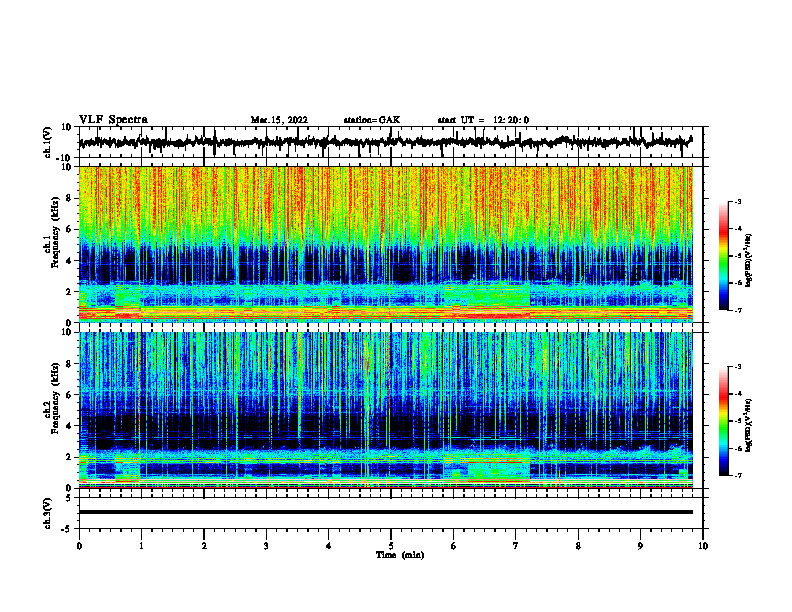This screenshot has width=792, height=612.
Task: Click the "start UT = 12:20:0" header text
Action: click(483, 120)
